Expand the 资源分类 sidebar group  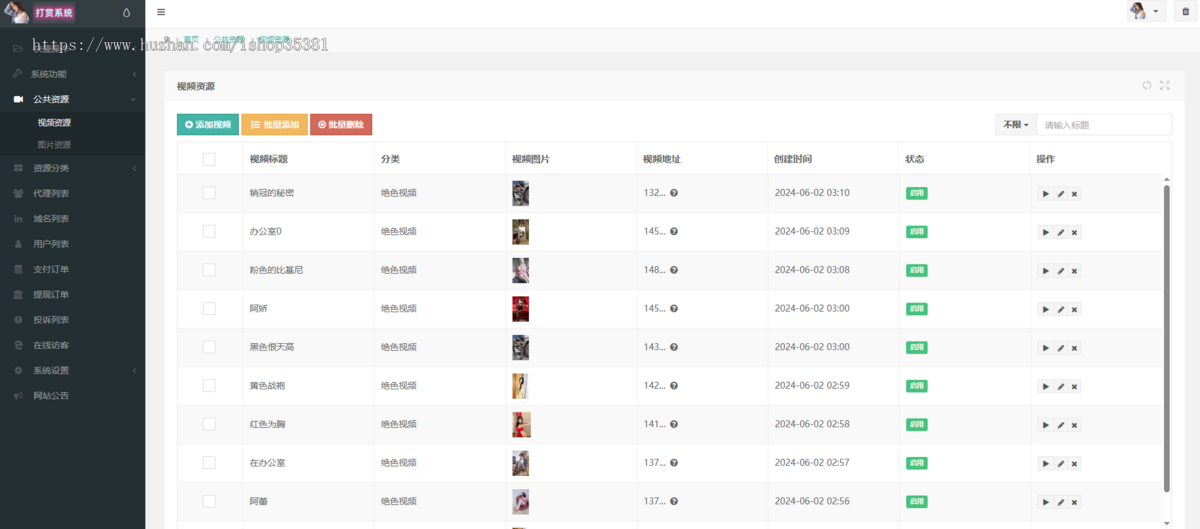pos(72,168)
